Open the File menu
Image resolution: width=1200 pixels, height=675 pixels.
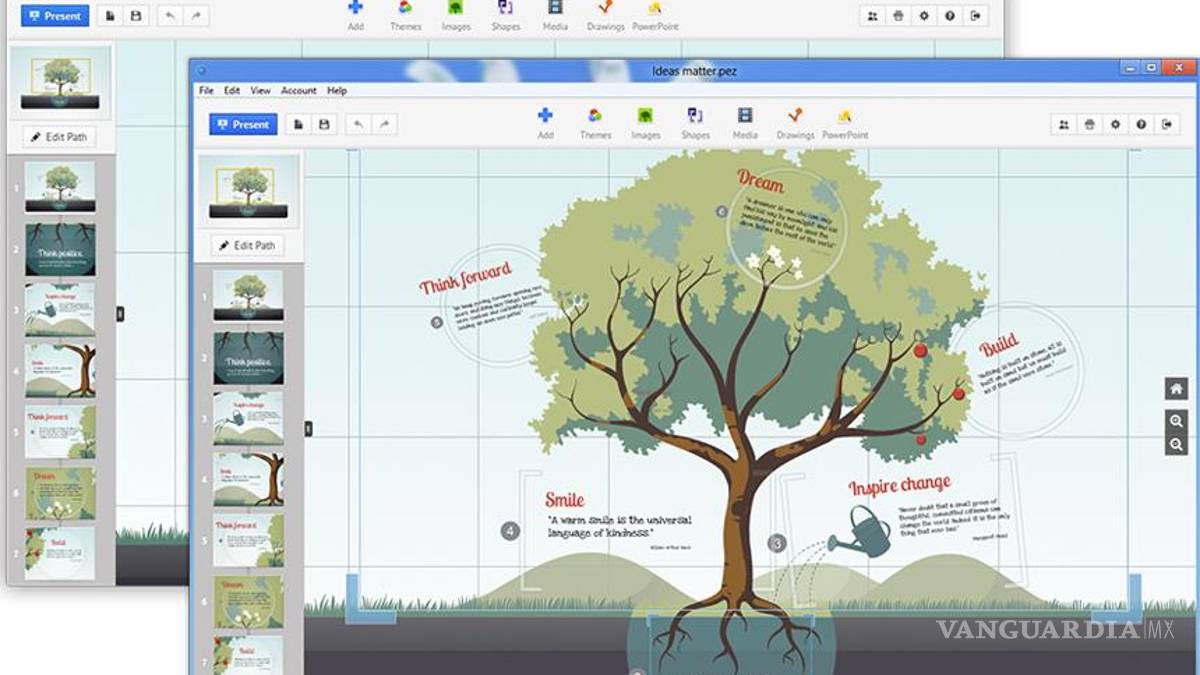(x=206, y=90)
